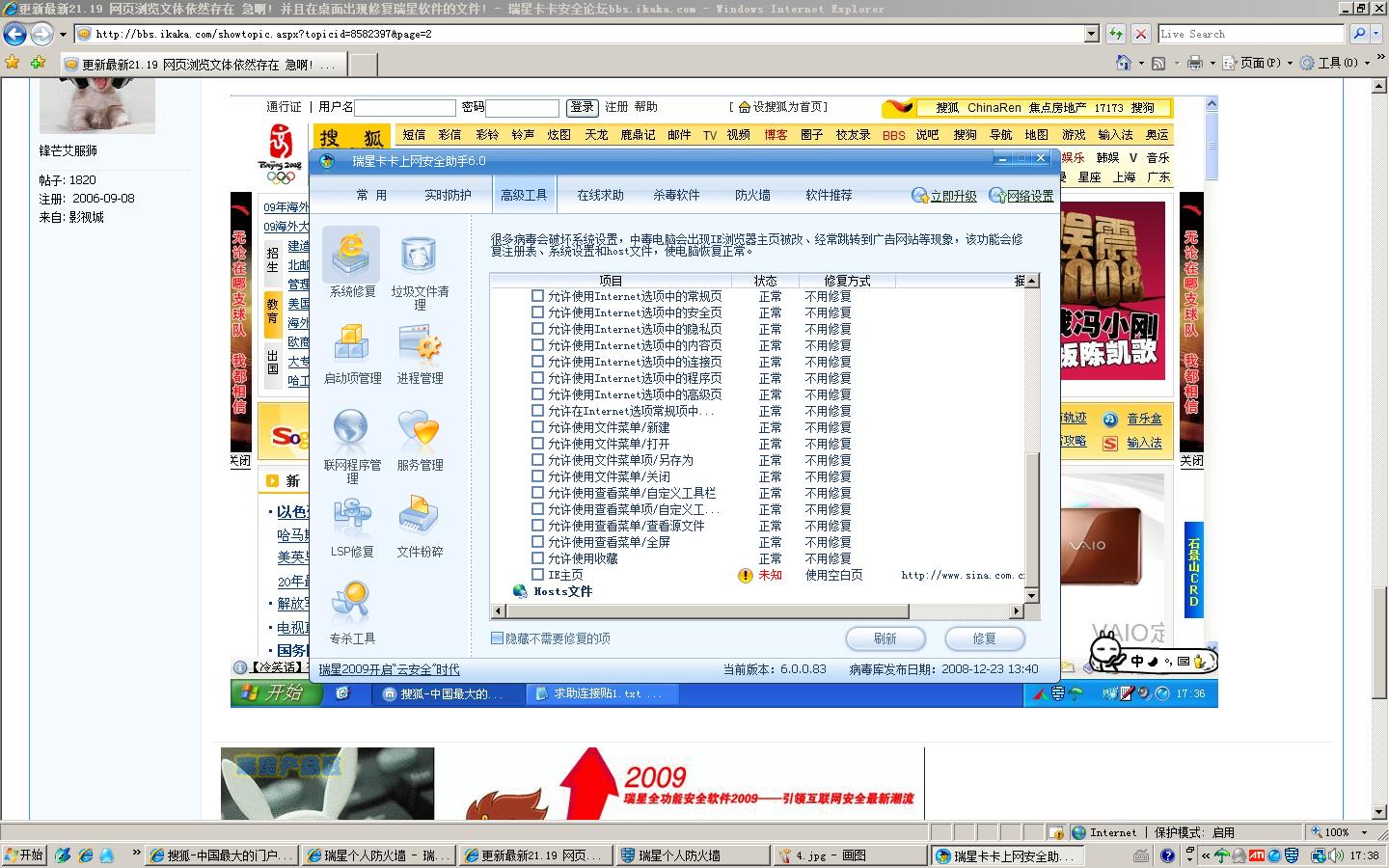
Task: Select the 高级工具 tab
Action: (524, 195)
